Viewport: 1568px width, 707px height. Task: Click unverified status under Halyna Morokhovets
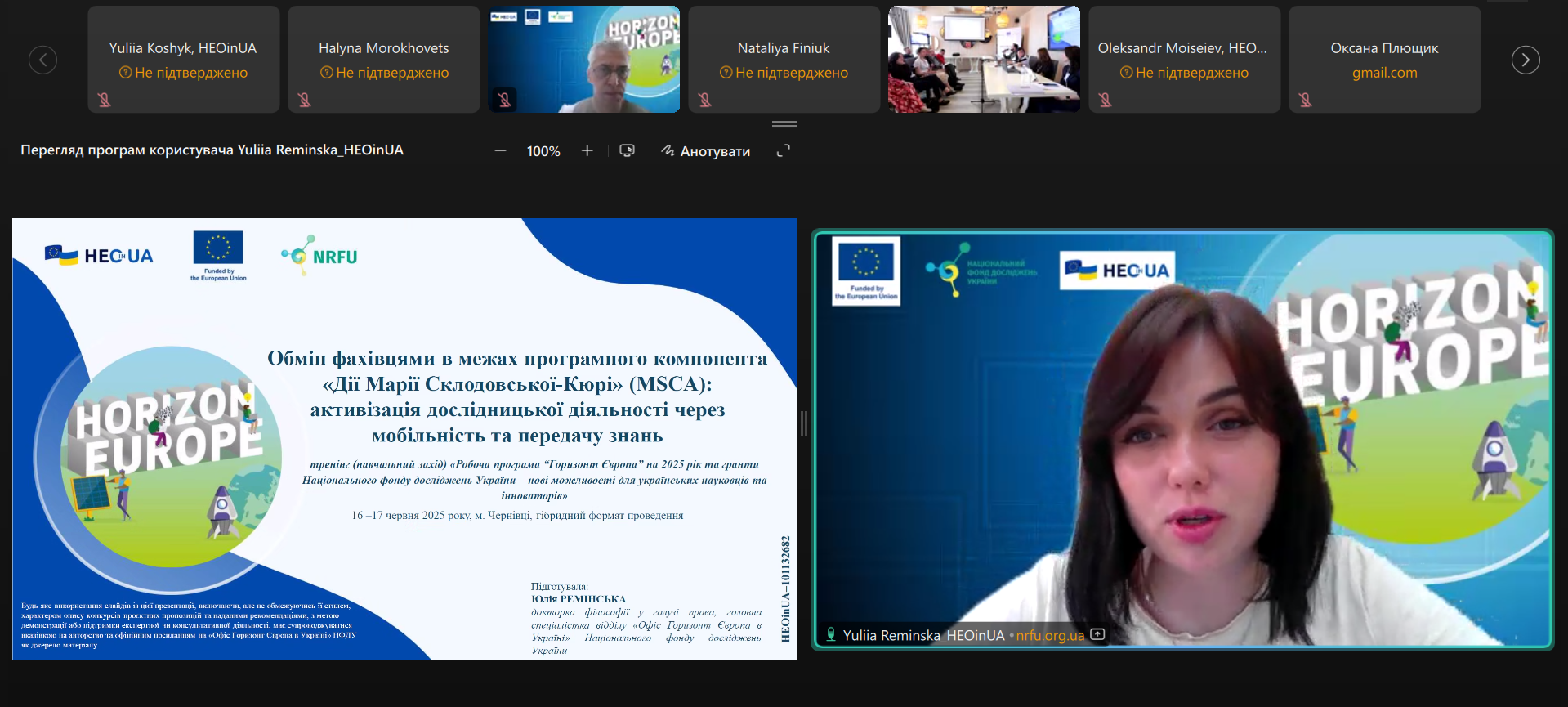tap(384, 73)
